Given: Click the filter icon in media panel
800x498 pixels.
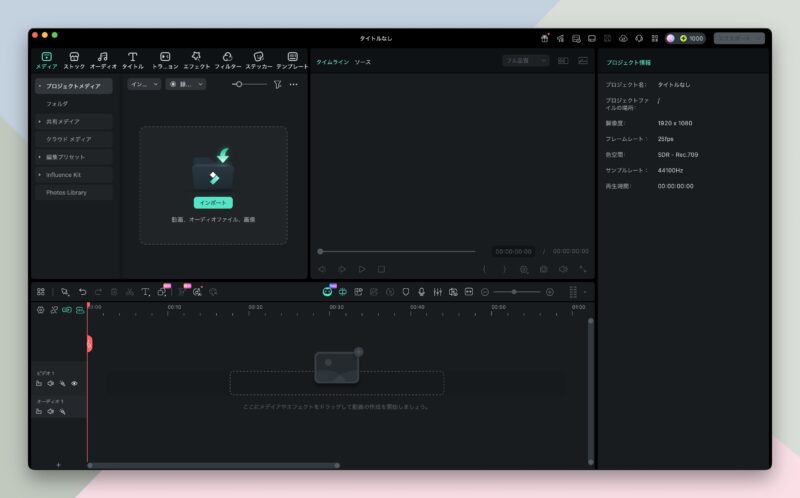Looking at the screenshot, I should (x=277, y=85).
